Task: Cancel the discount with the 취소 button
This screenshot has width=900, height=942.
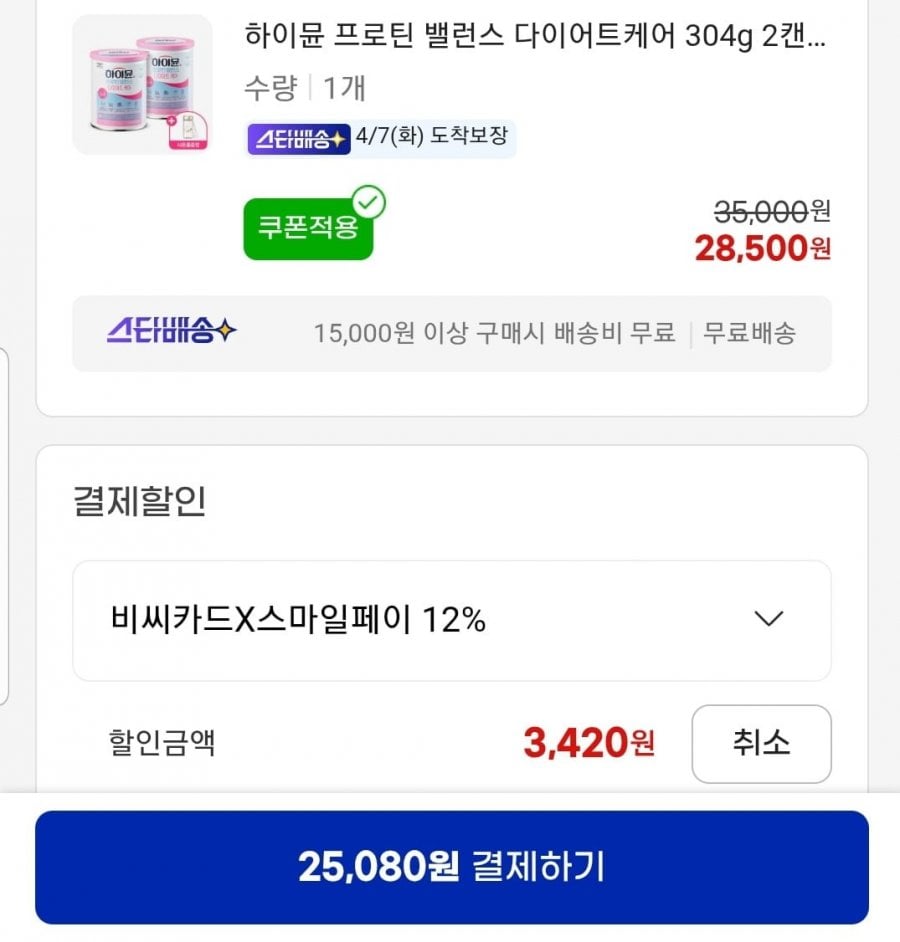Action: coord(760,744)
